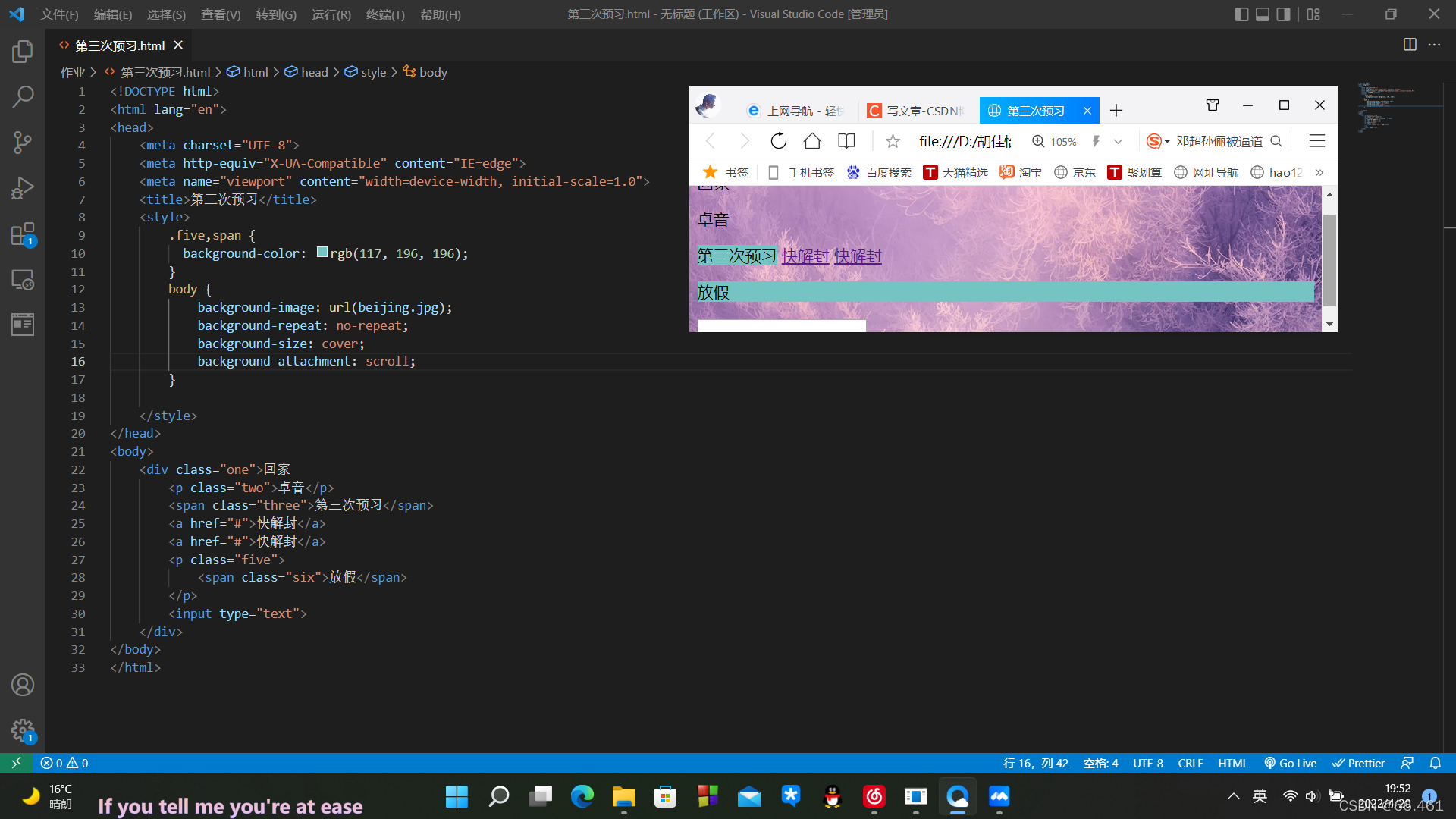The height and width of the screenshot is (819, 1456).
Task: Open the 选择(S) menu
Action: click(166, 14)
